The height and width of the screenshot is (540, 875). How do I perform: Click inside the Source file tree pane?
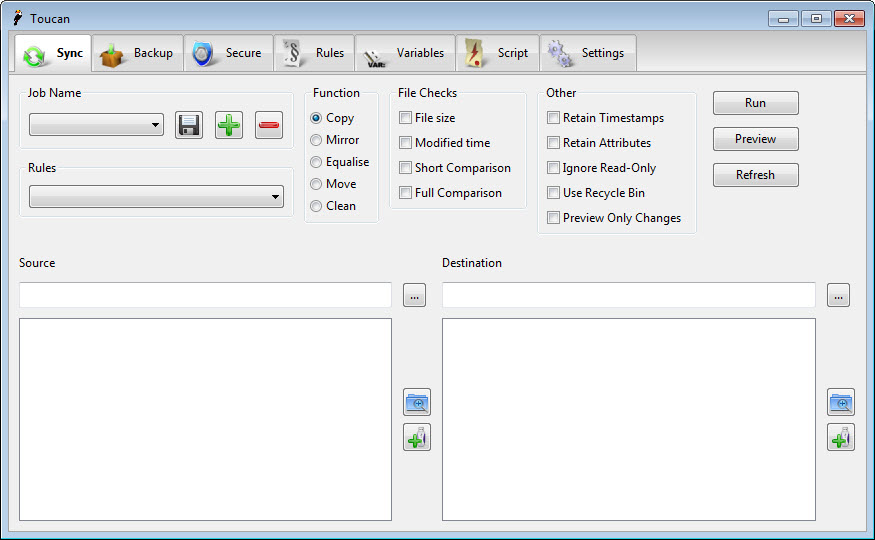[205, 420]
